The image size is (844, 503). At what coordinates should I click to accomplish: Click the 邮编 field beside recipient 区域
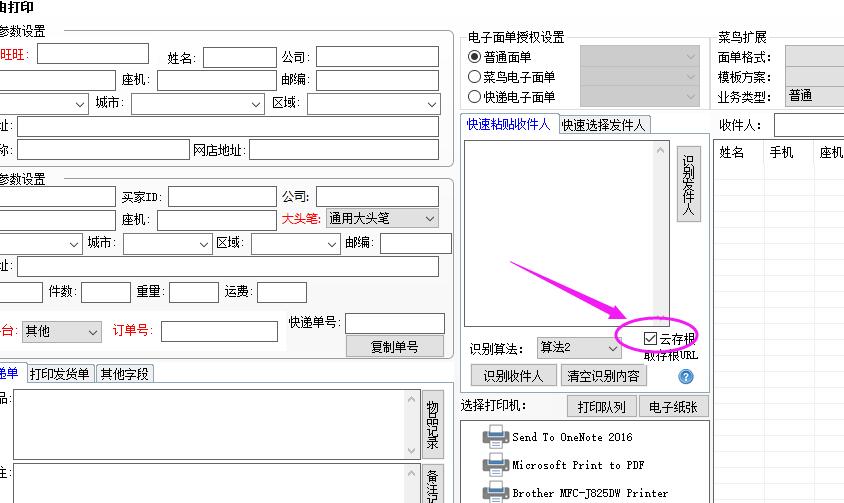[416, 243]
